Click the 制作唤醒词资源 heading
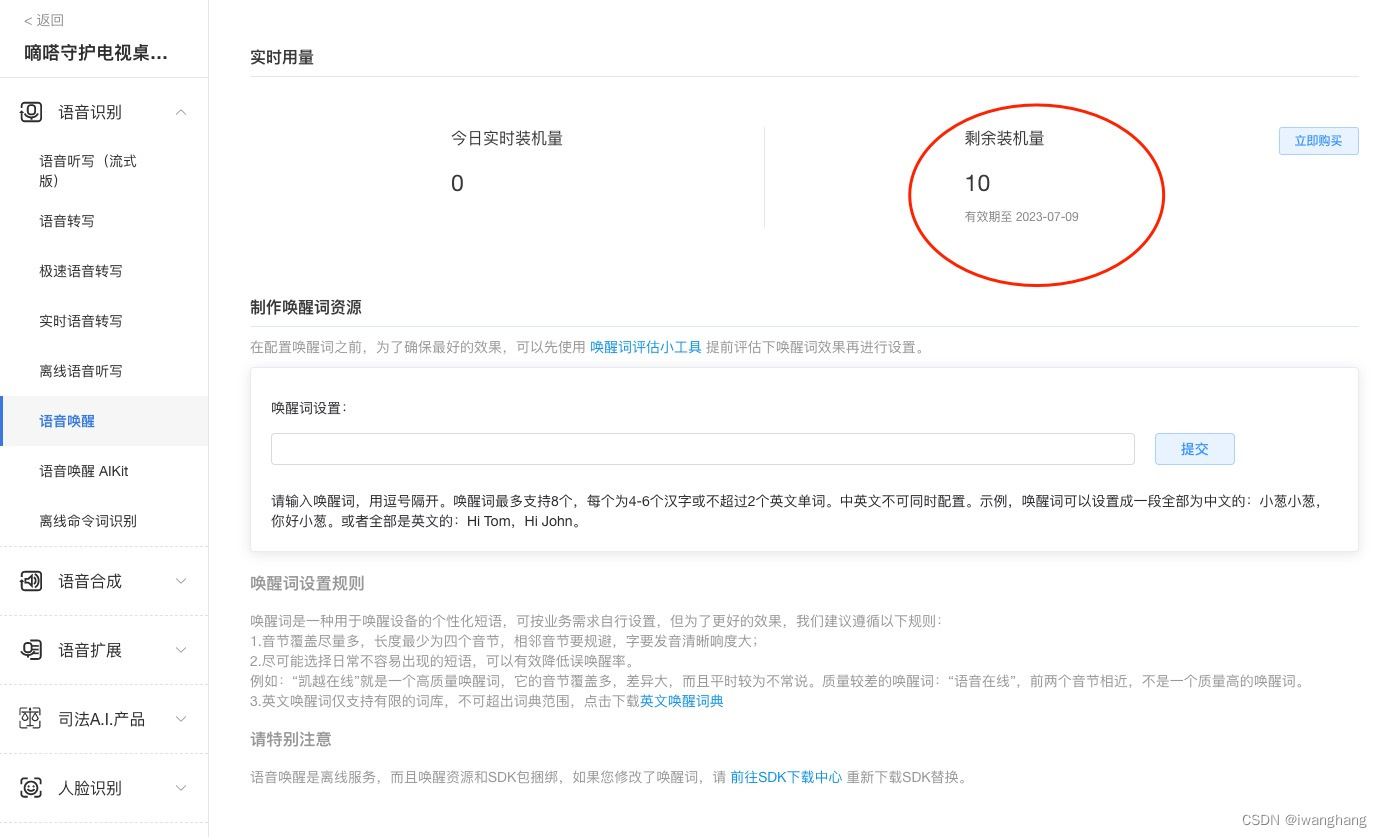This screenshot has width=1382, height=837. pyautogui.click(x=306, y=307)
